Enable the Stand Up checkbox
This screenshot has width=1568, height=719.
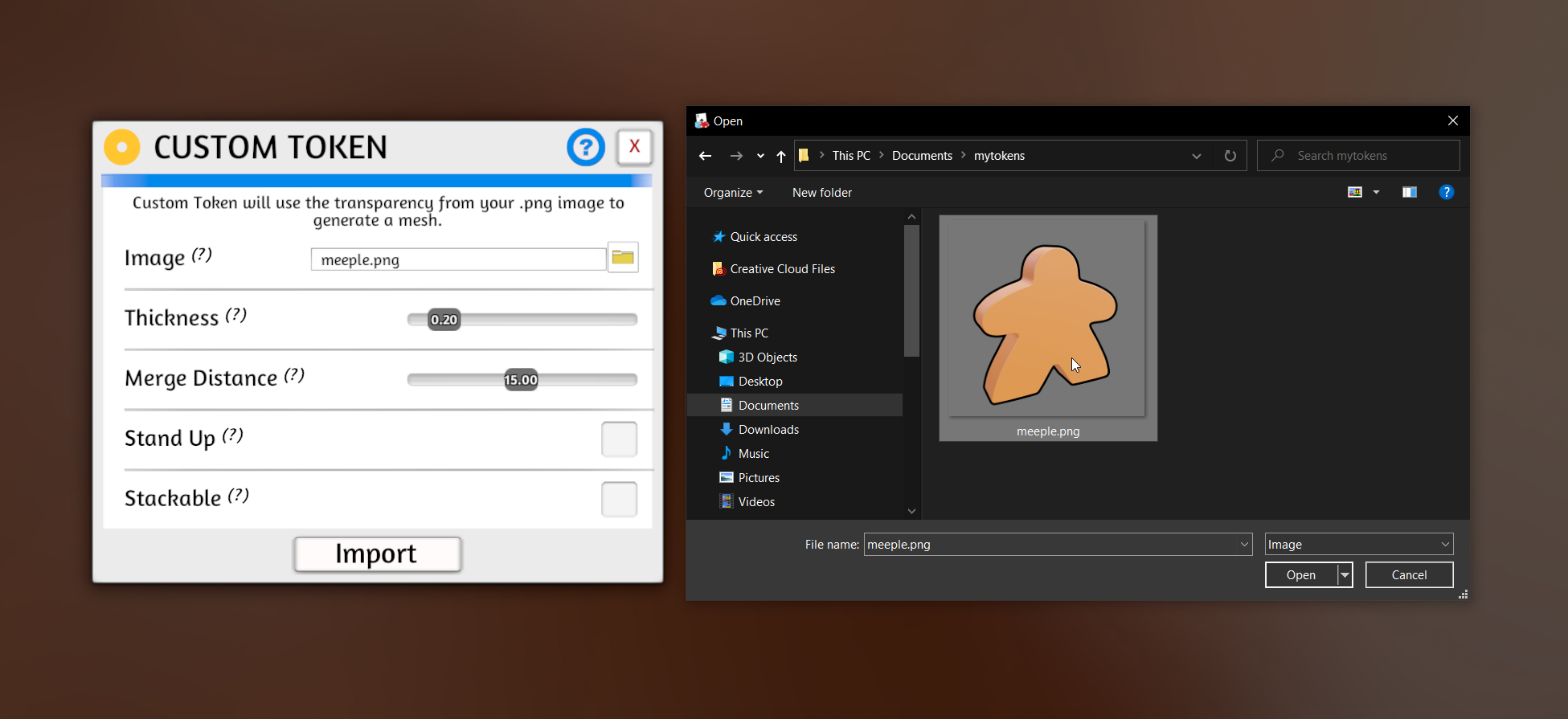pyautogui.click(x=619, y=439)
